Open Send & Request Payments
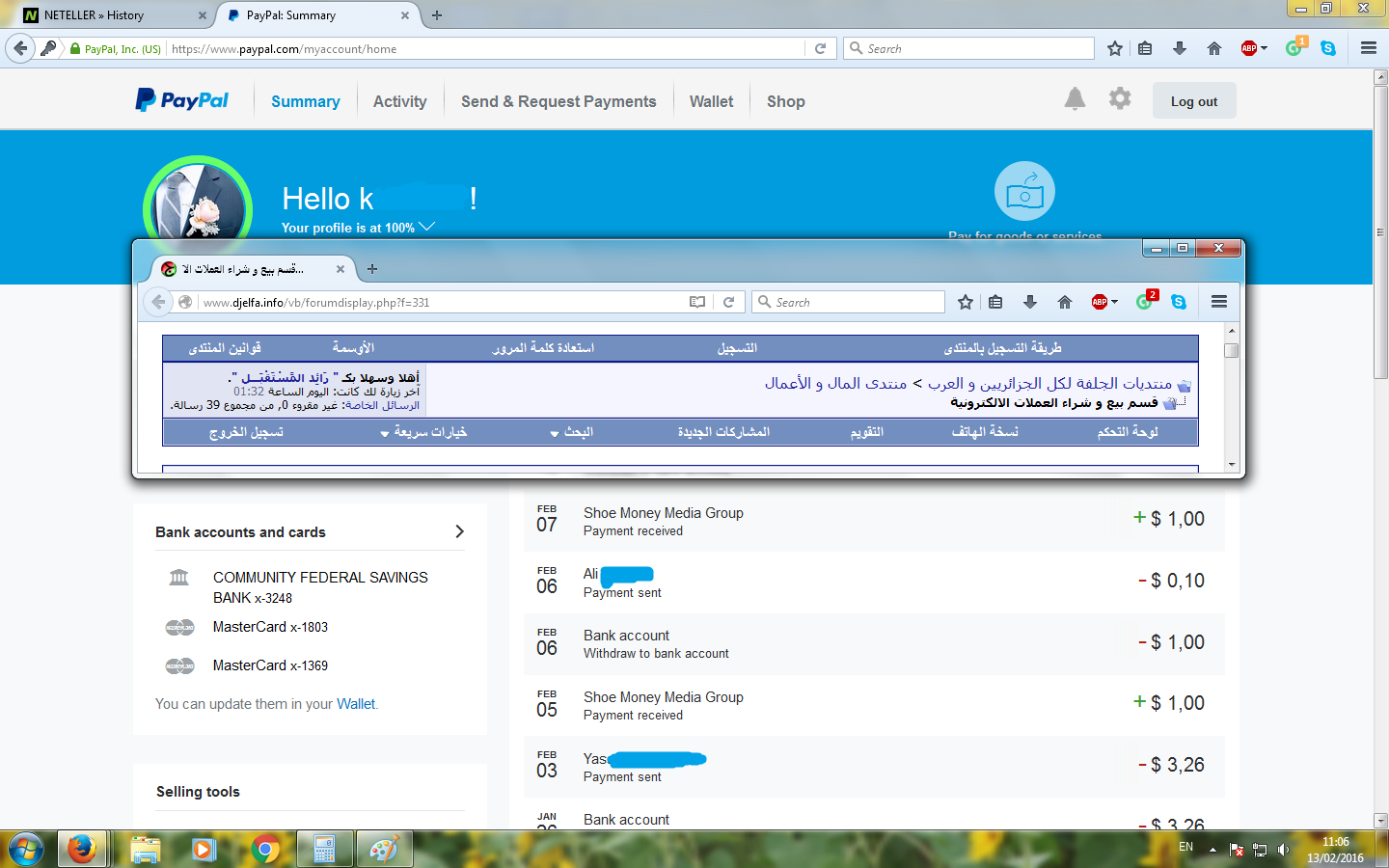This screenshot has width=1389, height=868. (x=558, y=101)
